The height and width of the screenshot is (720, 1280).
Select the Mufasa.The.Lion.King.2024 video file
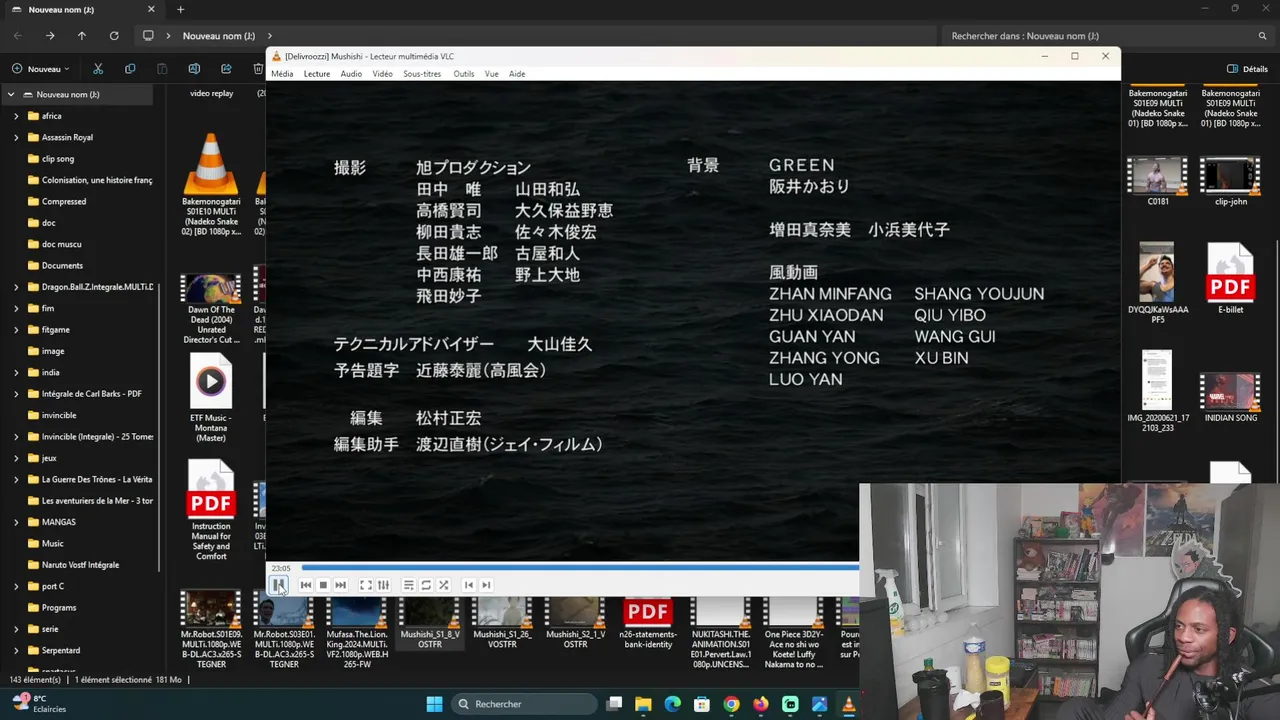pyautogui.click(x=357, y=630)
